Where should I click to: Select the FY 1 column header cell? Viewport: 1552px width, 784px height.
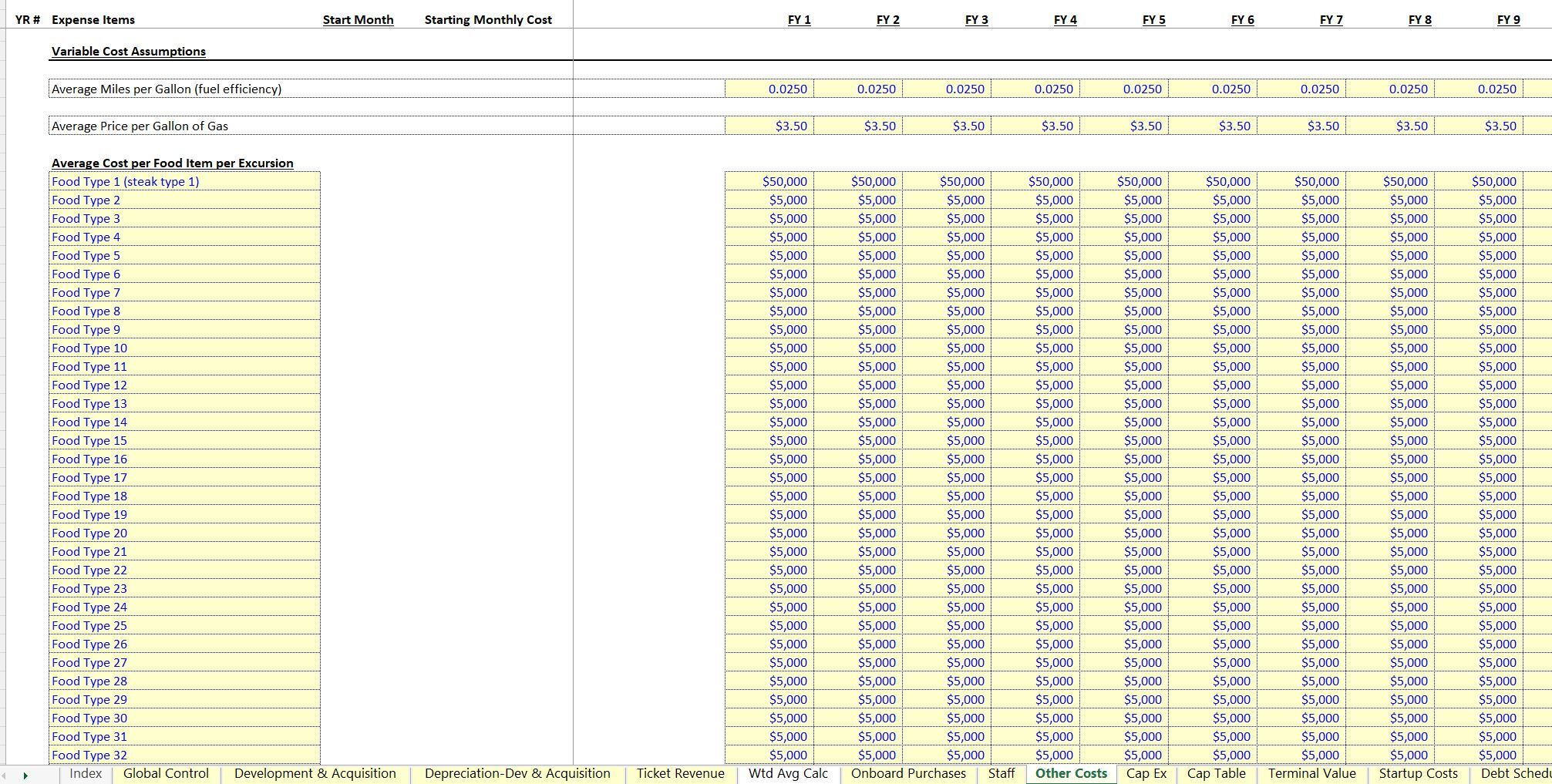click(799, 19)
